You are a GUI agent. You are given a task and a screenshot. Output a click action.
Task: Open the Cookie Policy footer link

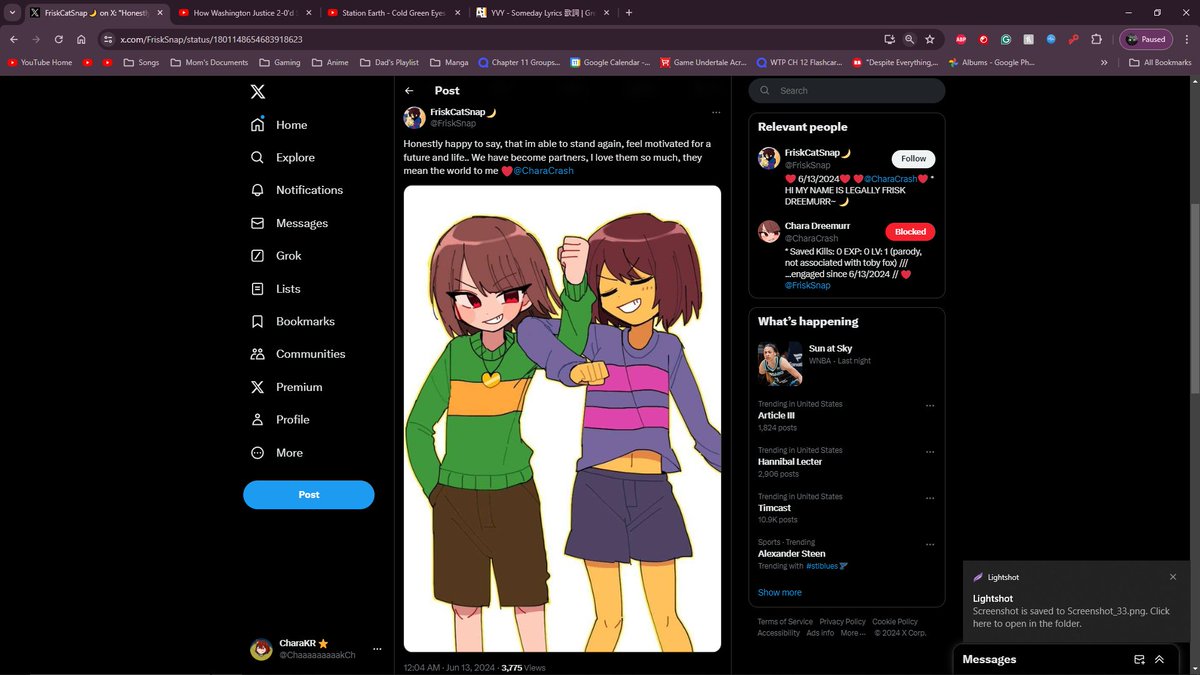[x=894, y=622]
